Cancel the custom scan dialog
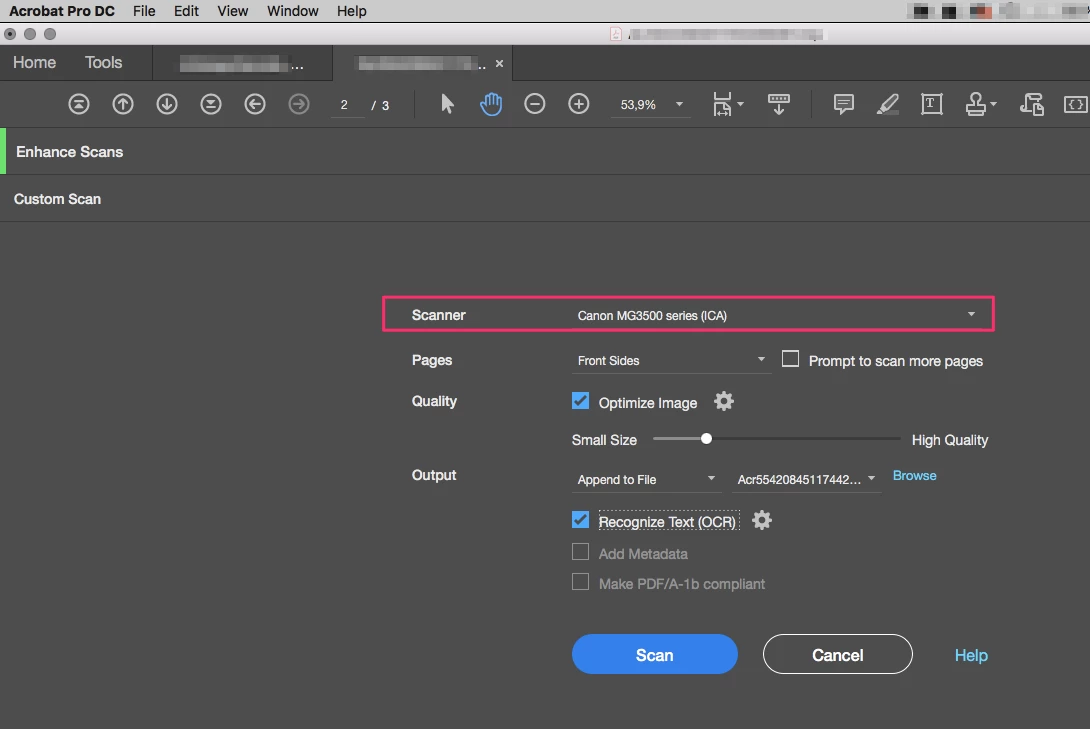The width and height of the screenshot is (1090, 729). [x=838, y=654]
